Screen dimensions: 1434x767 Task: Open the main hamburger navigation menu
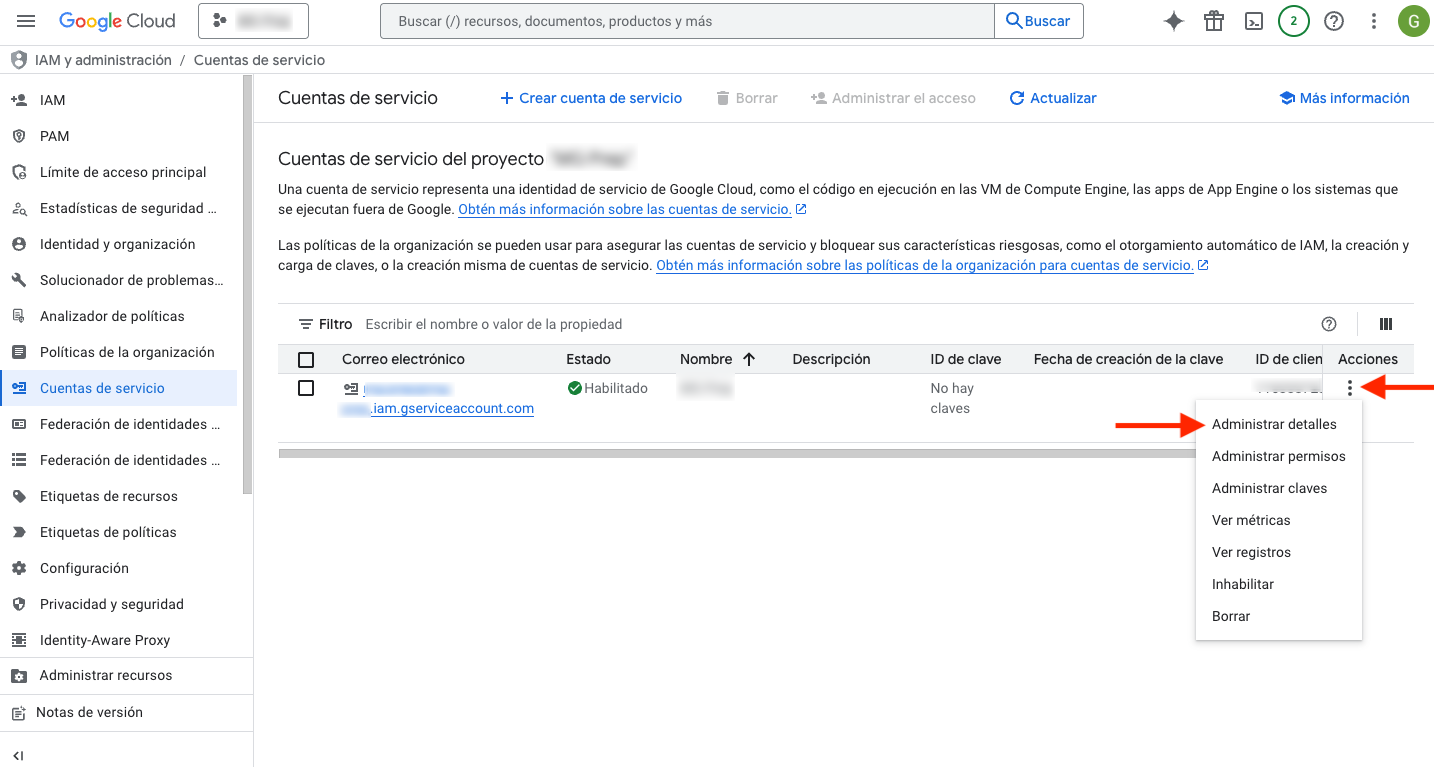(26, 21)
